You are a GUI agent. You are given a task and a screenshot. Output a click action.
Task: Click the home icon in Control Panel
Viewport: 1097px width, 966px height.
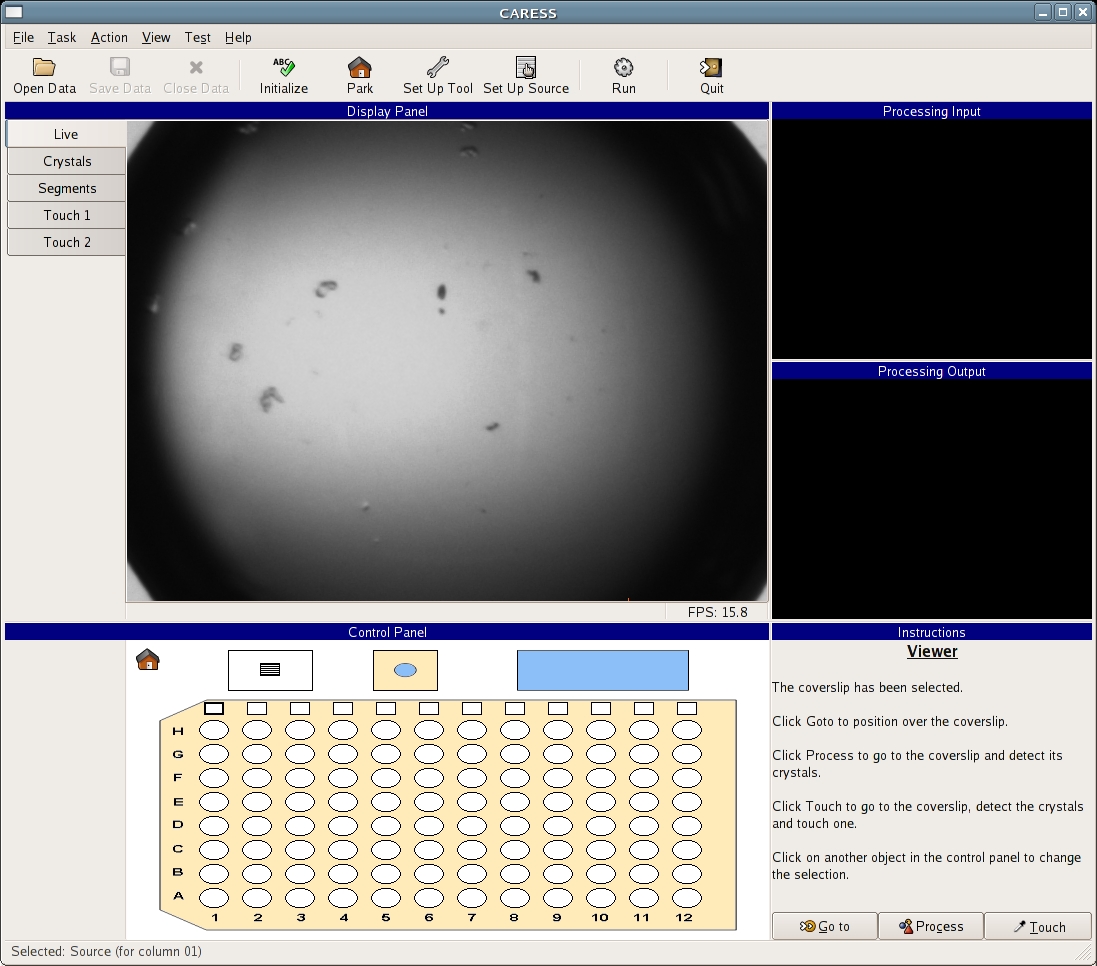(x=148, y=660)
